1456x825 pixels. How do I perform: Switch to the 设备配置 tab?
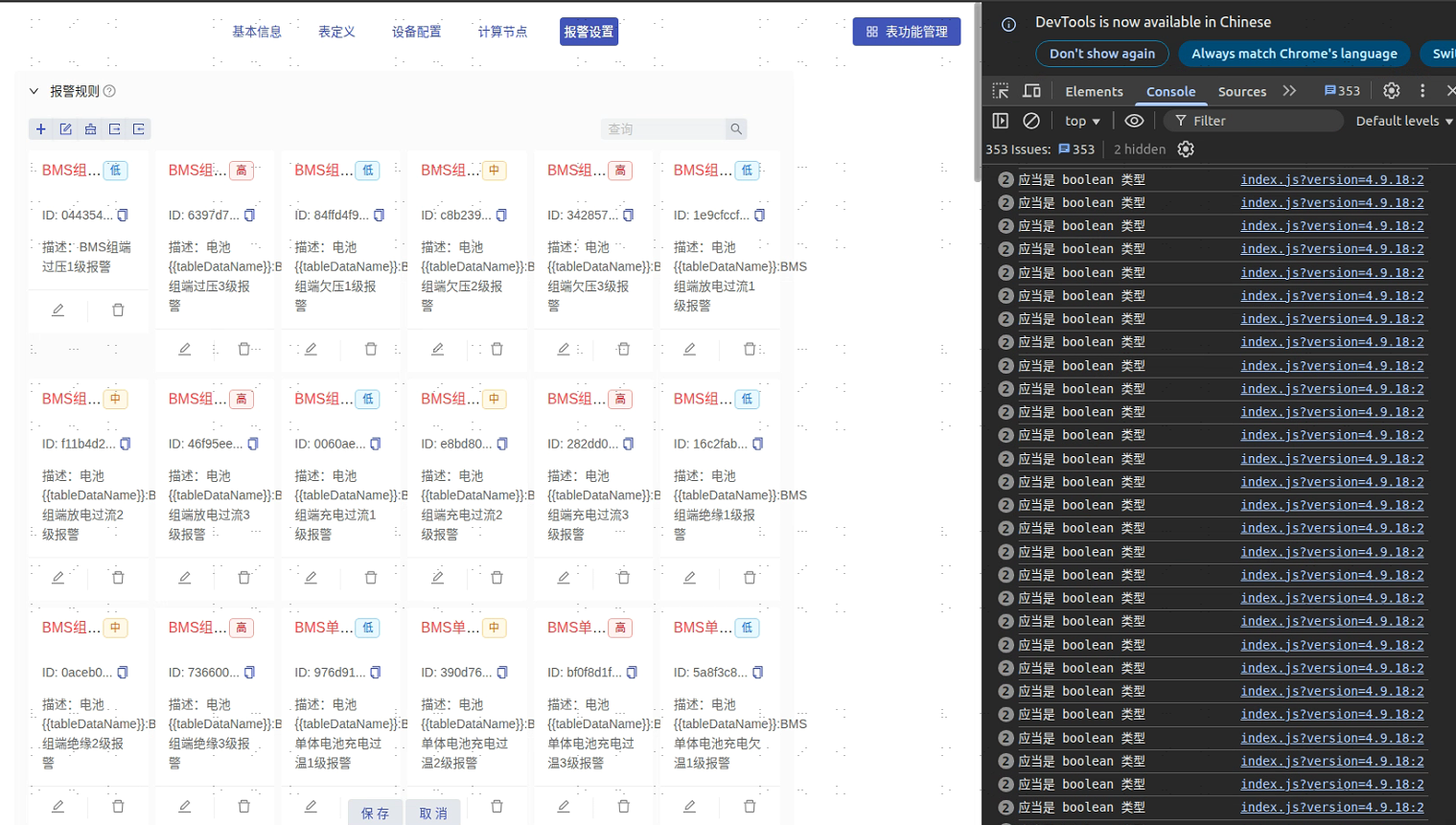[416, 32]
